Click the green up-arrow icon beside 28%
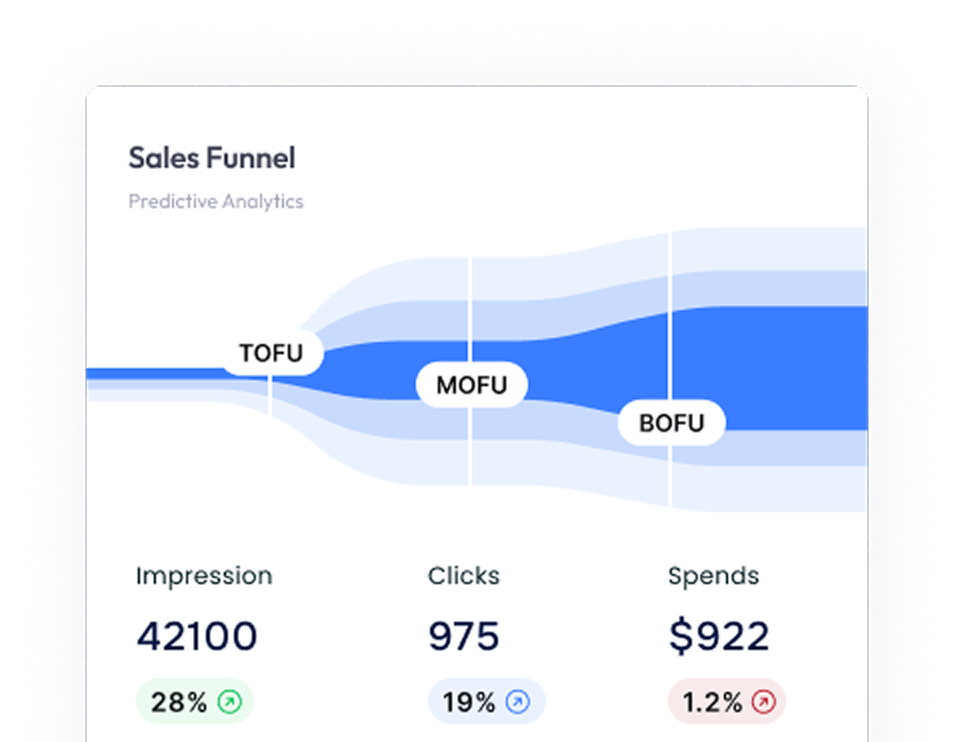The image size is (960, 742). 229,702
